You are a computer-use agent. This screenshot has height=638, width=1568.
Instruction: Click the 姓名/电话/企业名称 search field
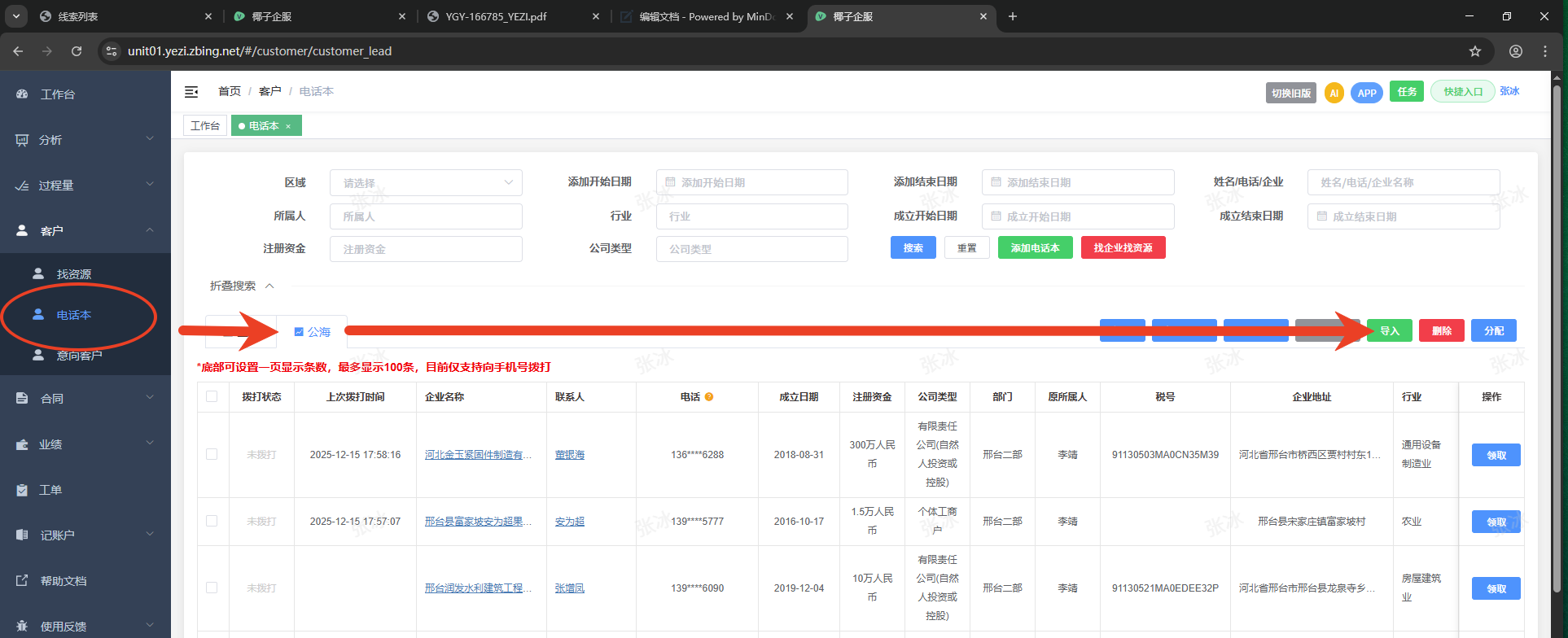point(1404,182)
